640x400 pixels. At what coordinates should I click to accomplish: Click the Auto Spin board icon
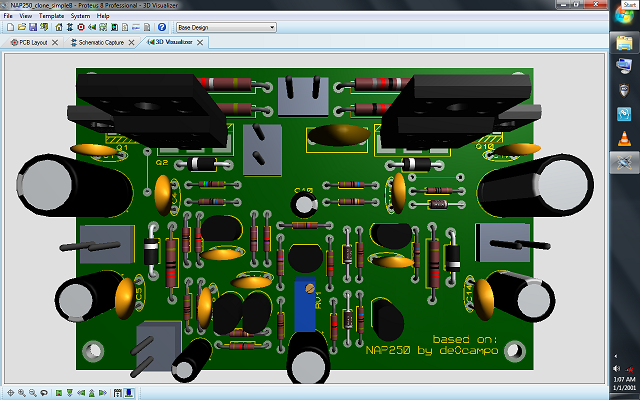pos(44,393)
